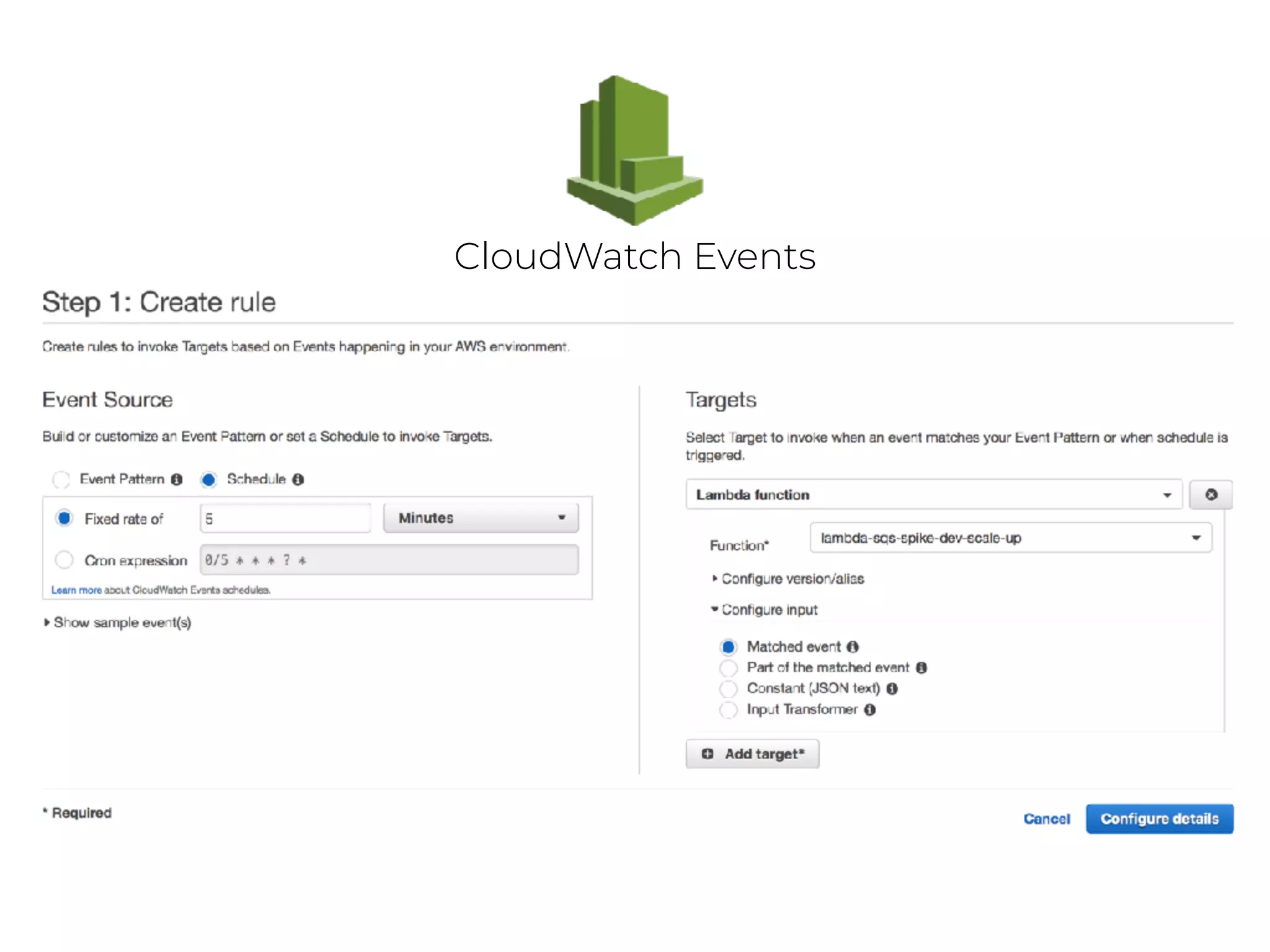Click the Cancel link
The height and width of the screenshot is (952, 1270).
1047,819
